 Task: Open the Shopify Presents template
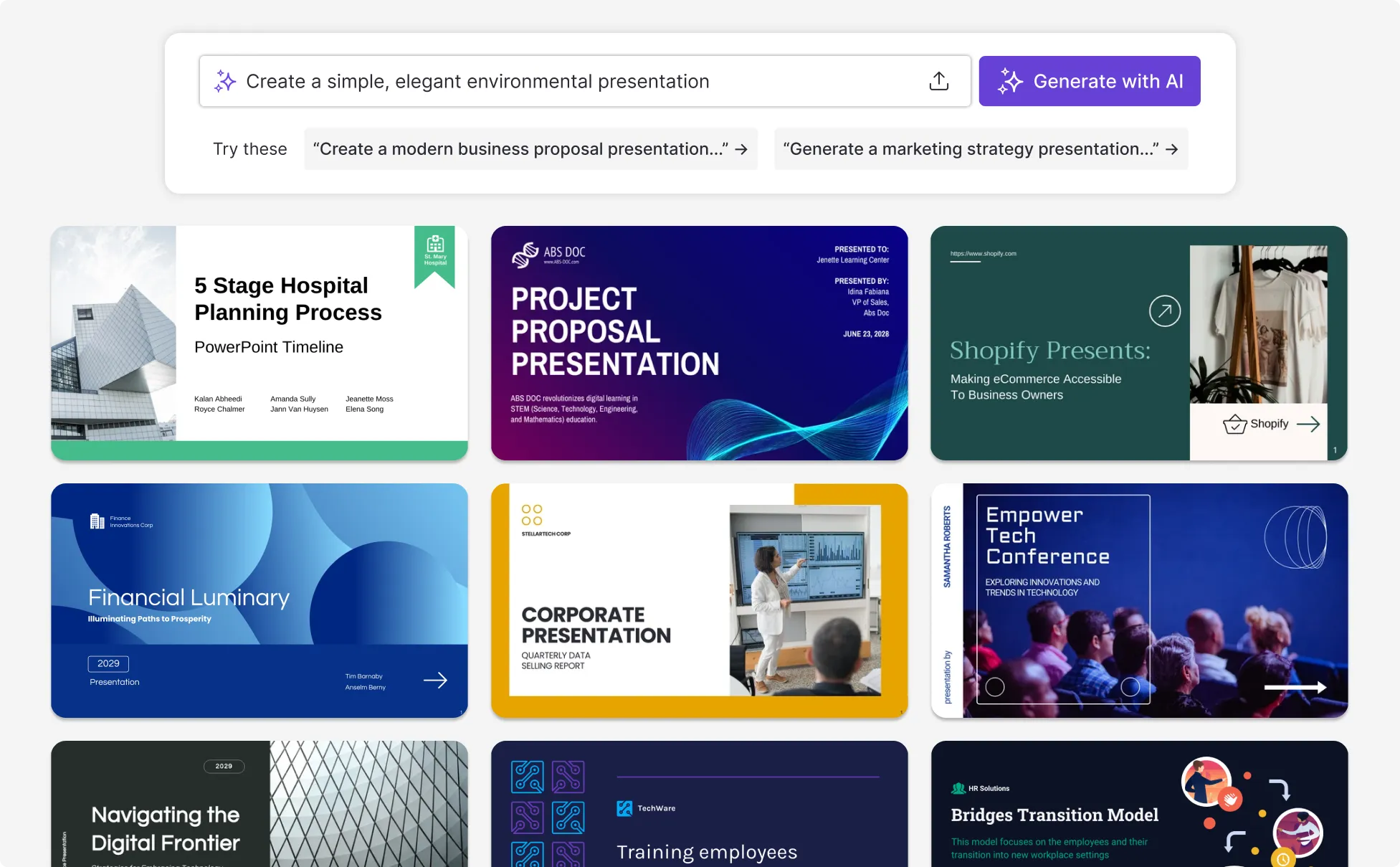1139,344
